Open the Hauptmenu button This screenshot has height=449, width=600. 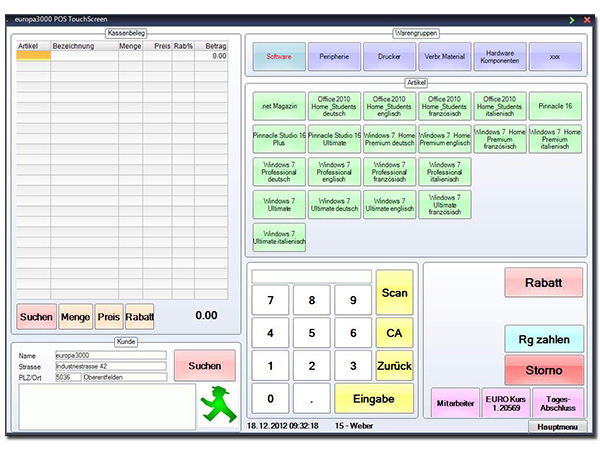tap(558, 426)
